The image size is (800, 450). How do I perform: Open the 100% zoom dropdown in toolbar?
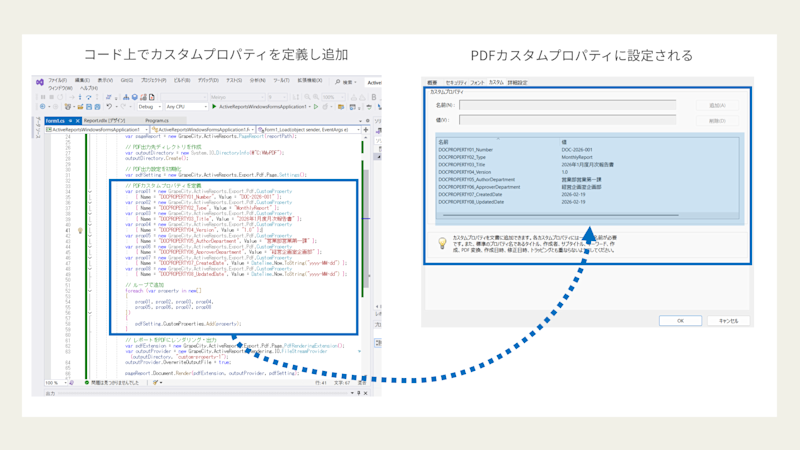pyautogui.click(x=333, y=97)
